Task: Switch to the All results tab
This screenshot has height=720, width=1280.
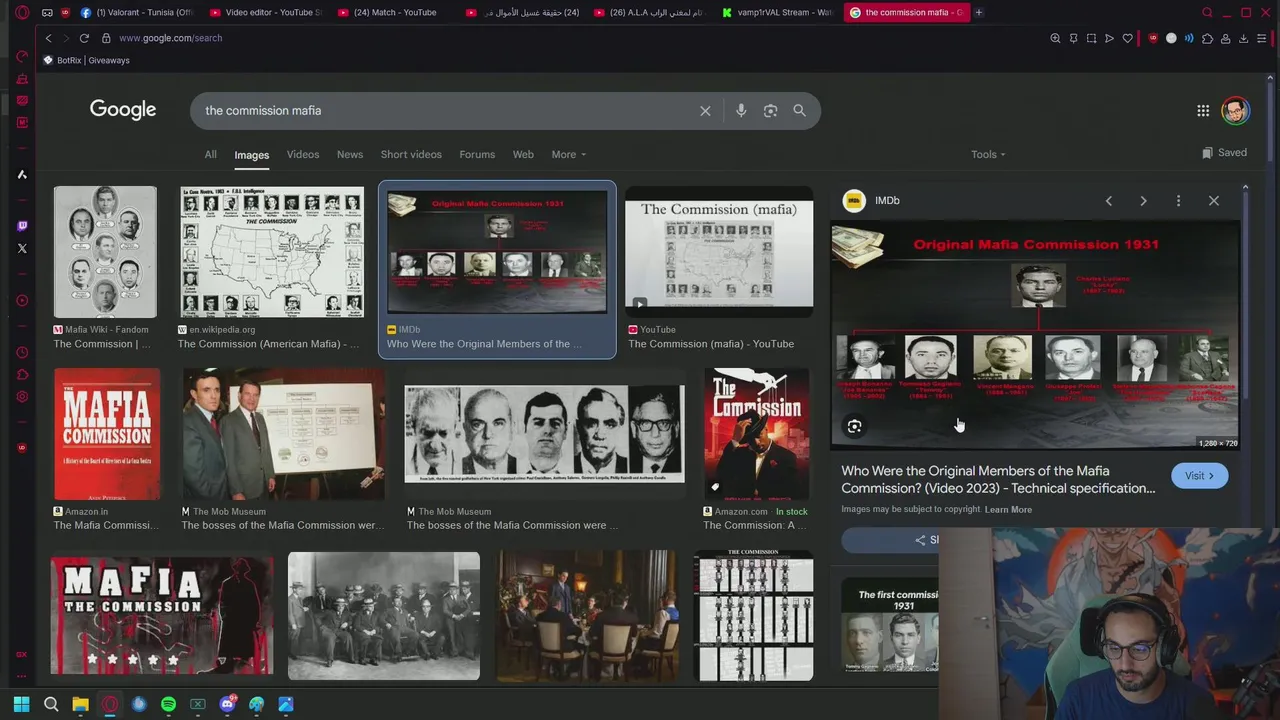Action: point(210,155)
